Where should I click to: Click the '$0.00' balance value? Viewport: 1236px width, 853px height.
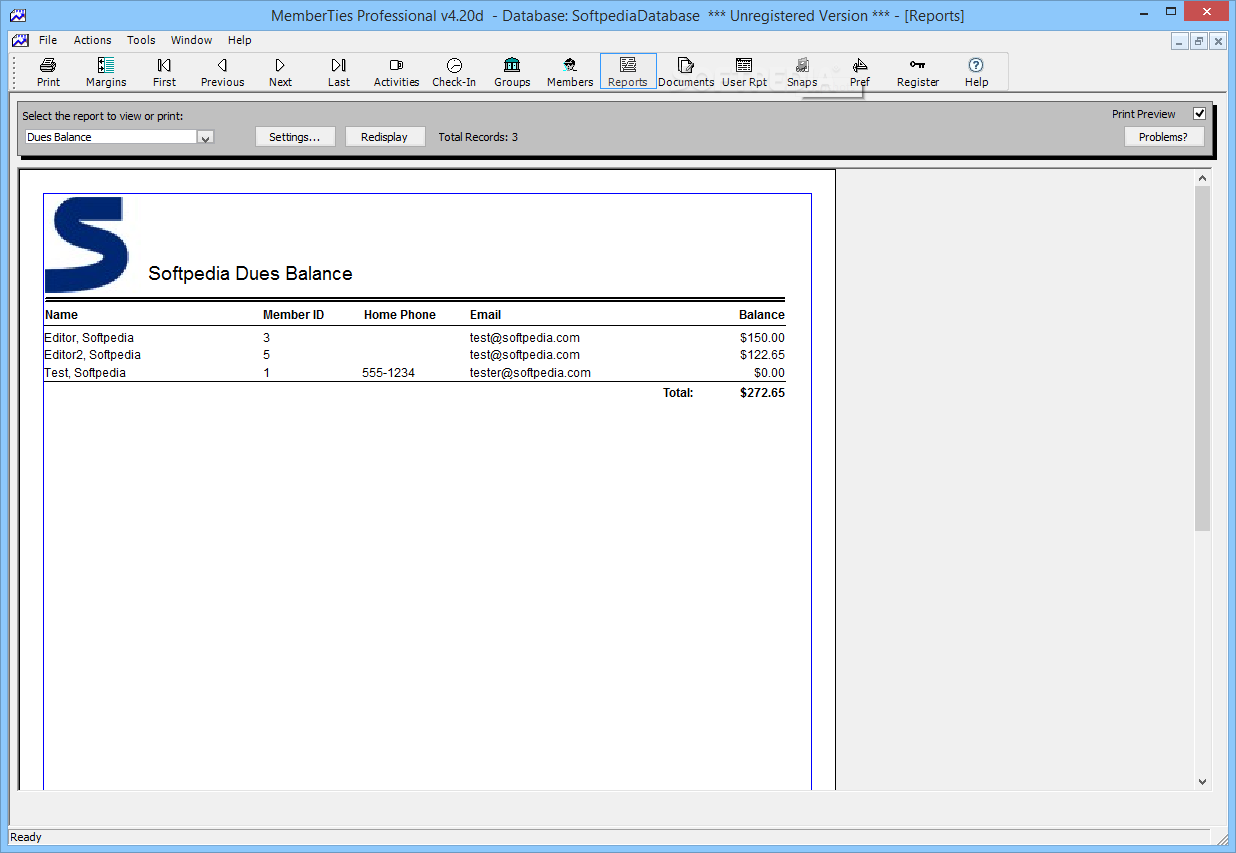point(770,373)
